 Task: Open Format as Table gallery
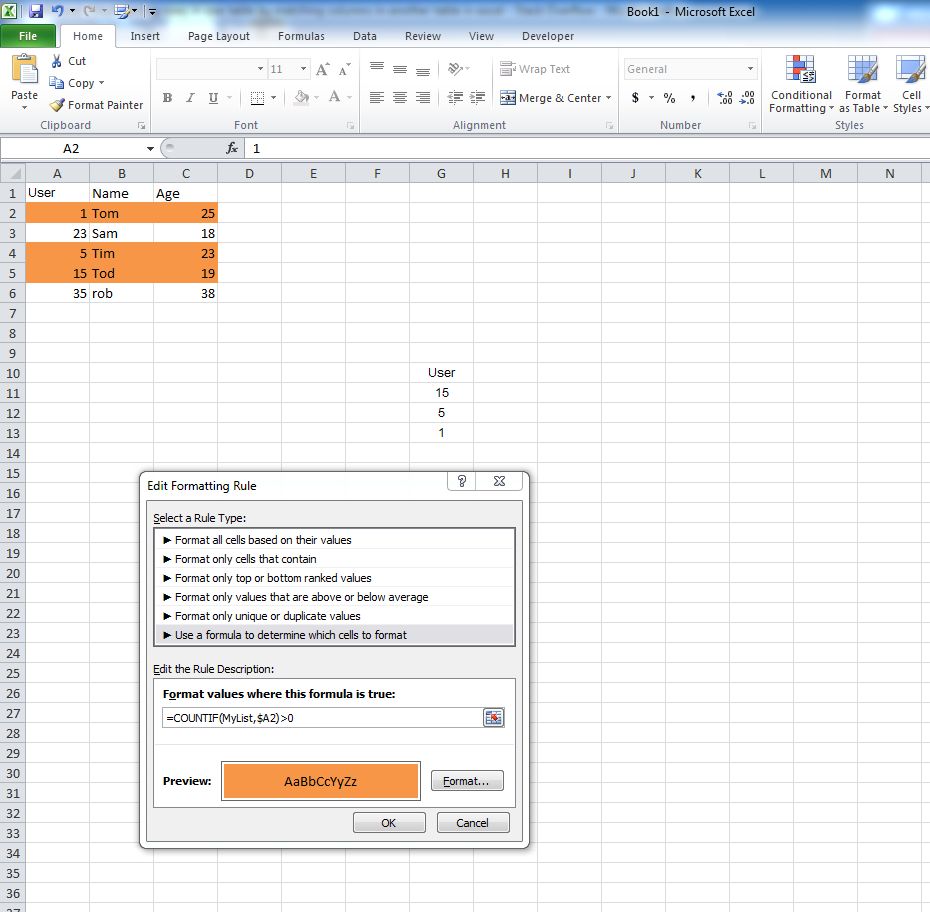pyautogui.click(x=863, y=84)
